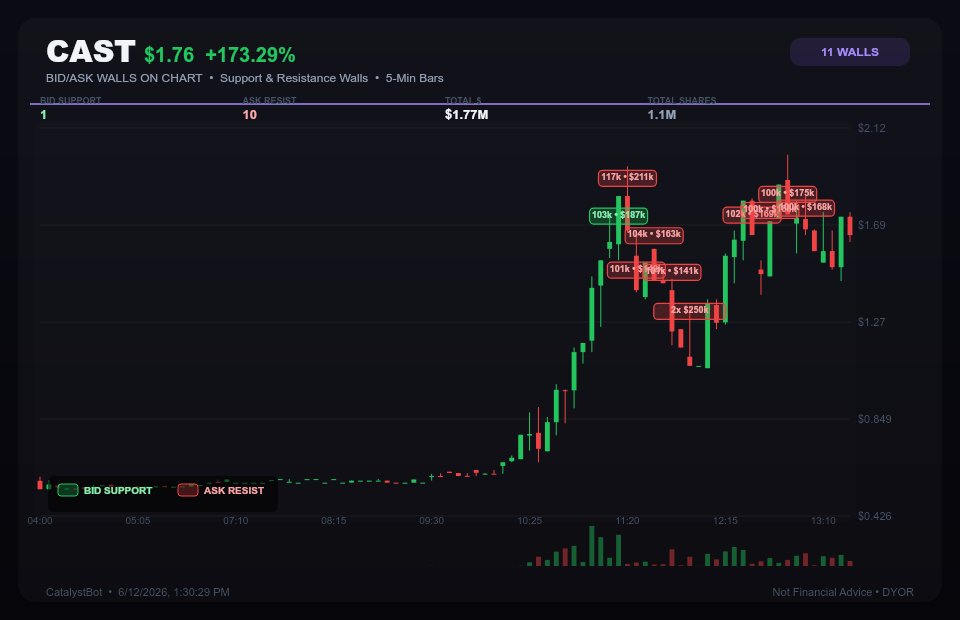Viewport: 960px width, 620px height.
Task: Click the $1.76 price value
Action: point(169,54)
